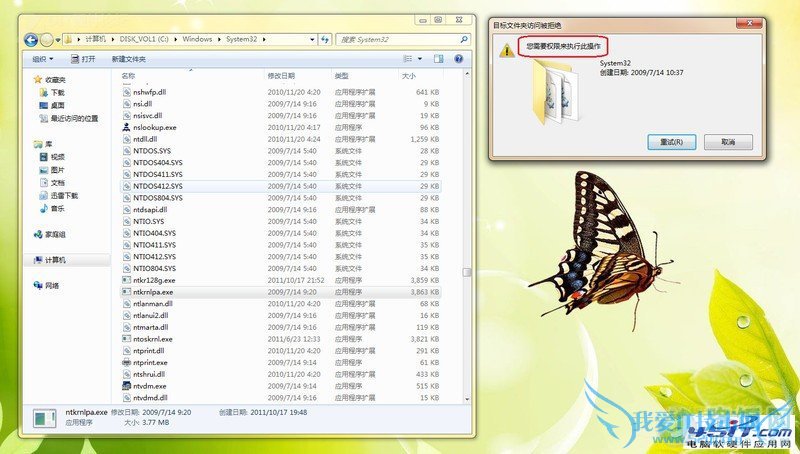Open 音乐 music library

tap(52, 208)
